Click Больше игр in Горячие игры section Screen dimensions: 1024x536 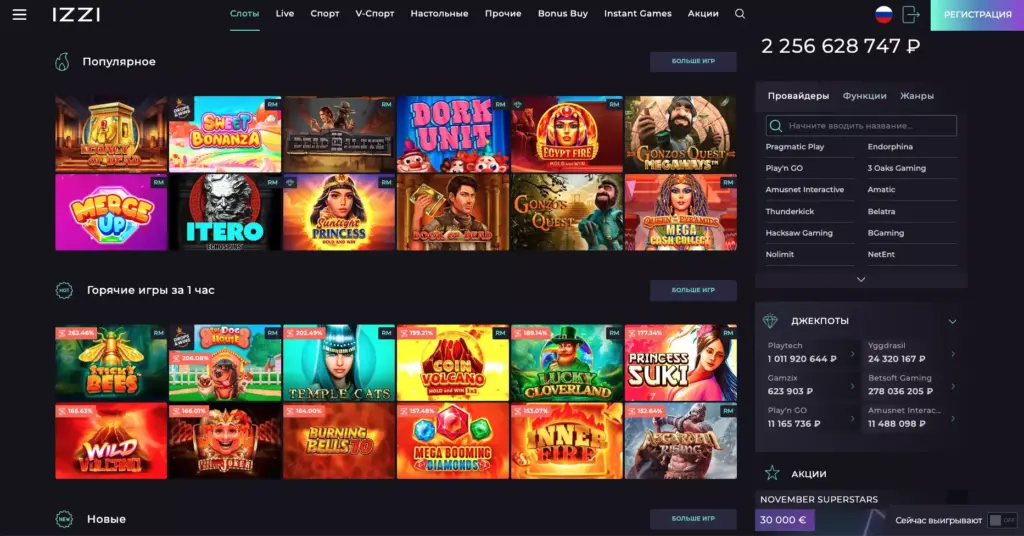pyautogui.click(x=693, y=290)
